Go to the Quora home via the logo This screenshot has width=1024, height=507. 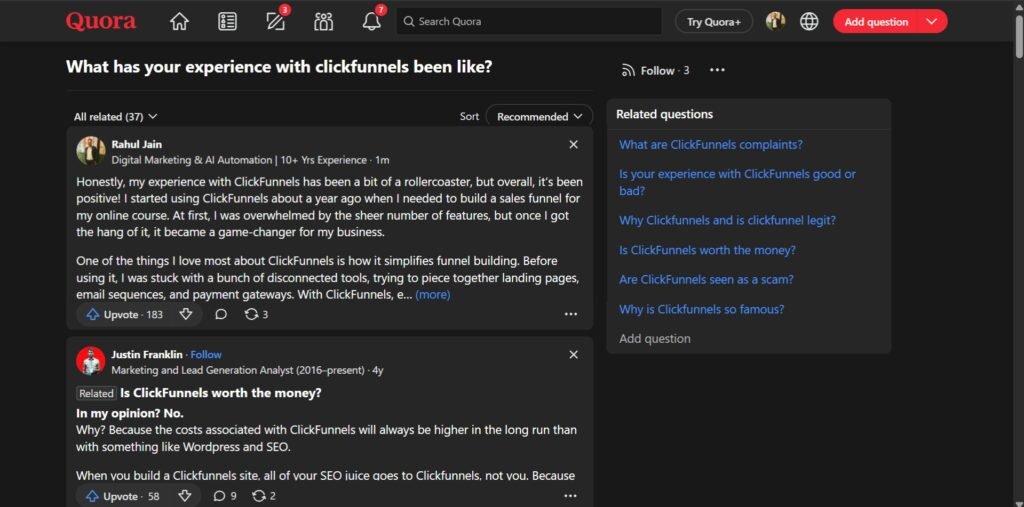(x=101, y=22)
